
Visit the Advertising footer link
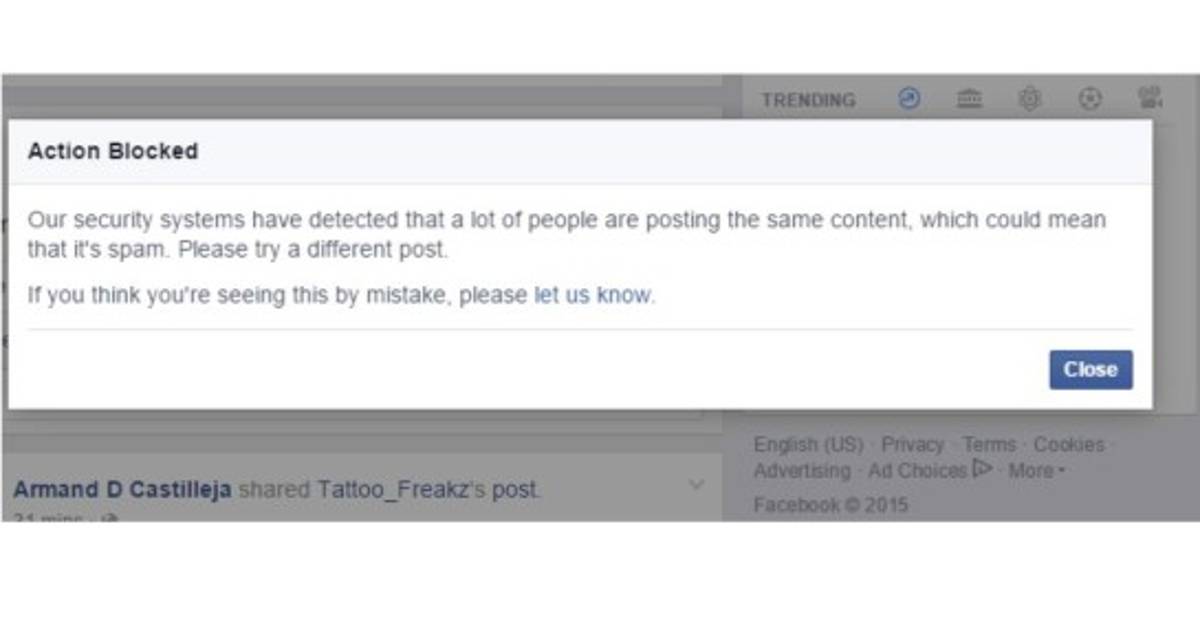pos(802,470)
